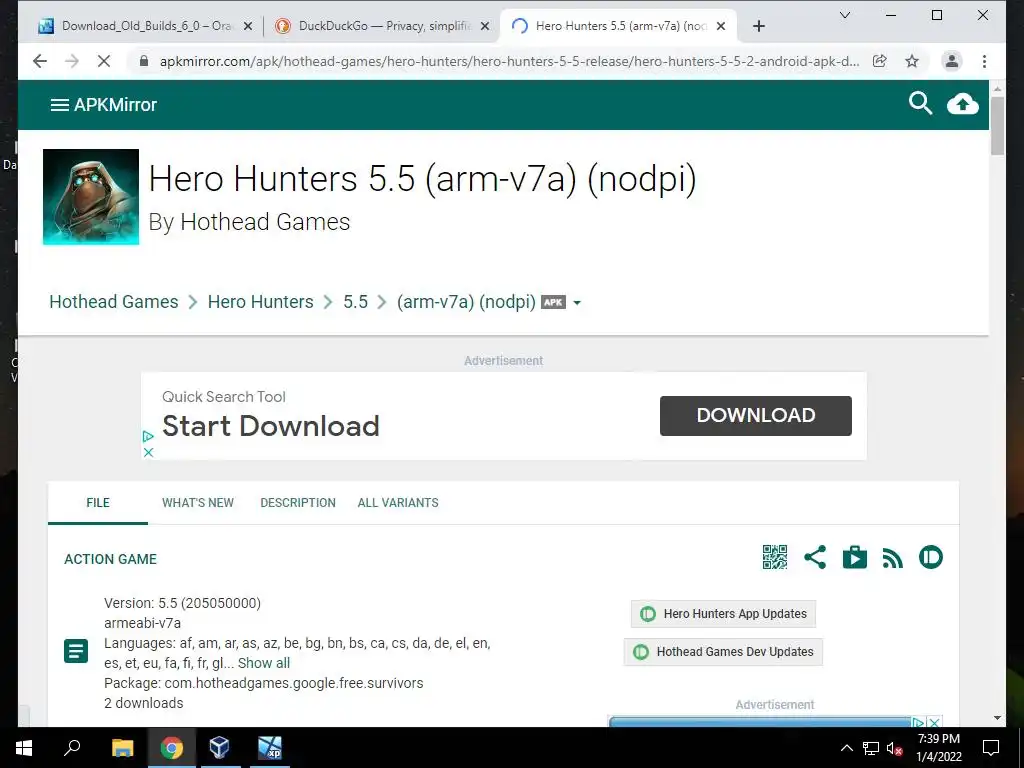Click Hothead Games Dev Updates button
This screenshot has height=768, width=1024.
tap(723, 652)
